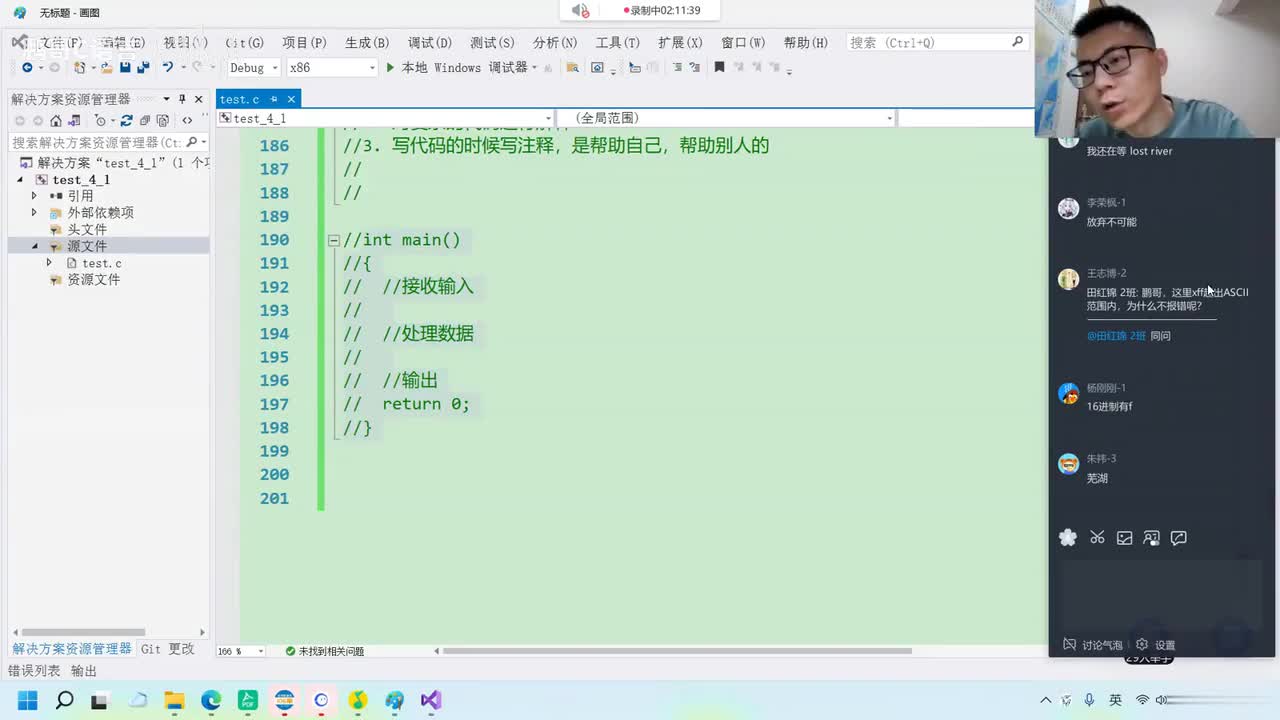Click the switch views icon beside Home
1280x720 pixels.
[76, 120]
